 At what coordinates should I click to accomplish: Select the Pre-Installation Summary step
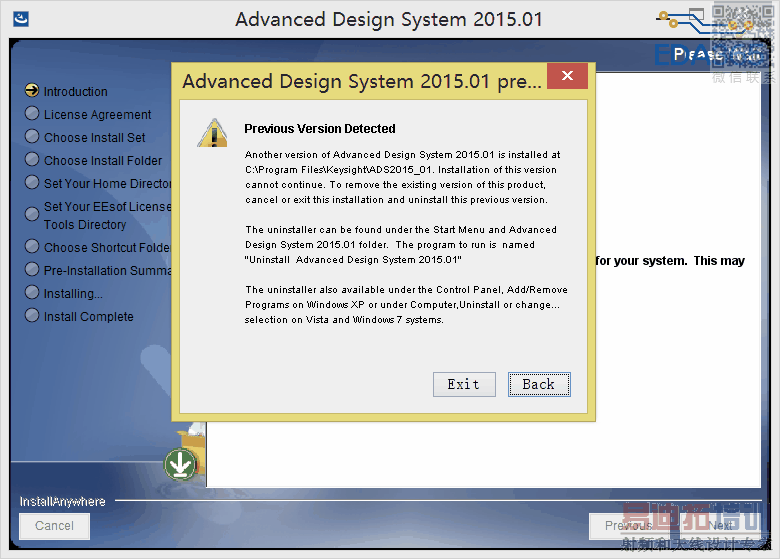[x=98, y=270]
